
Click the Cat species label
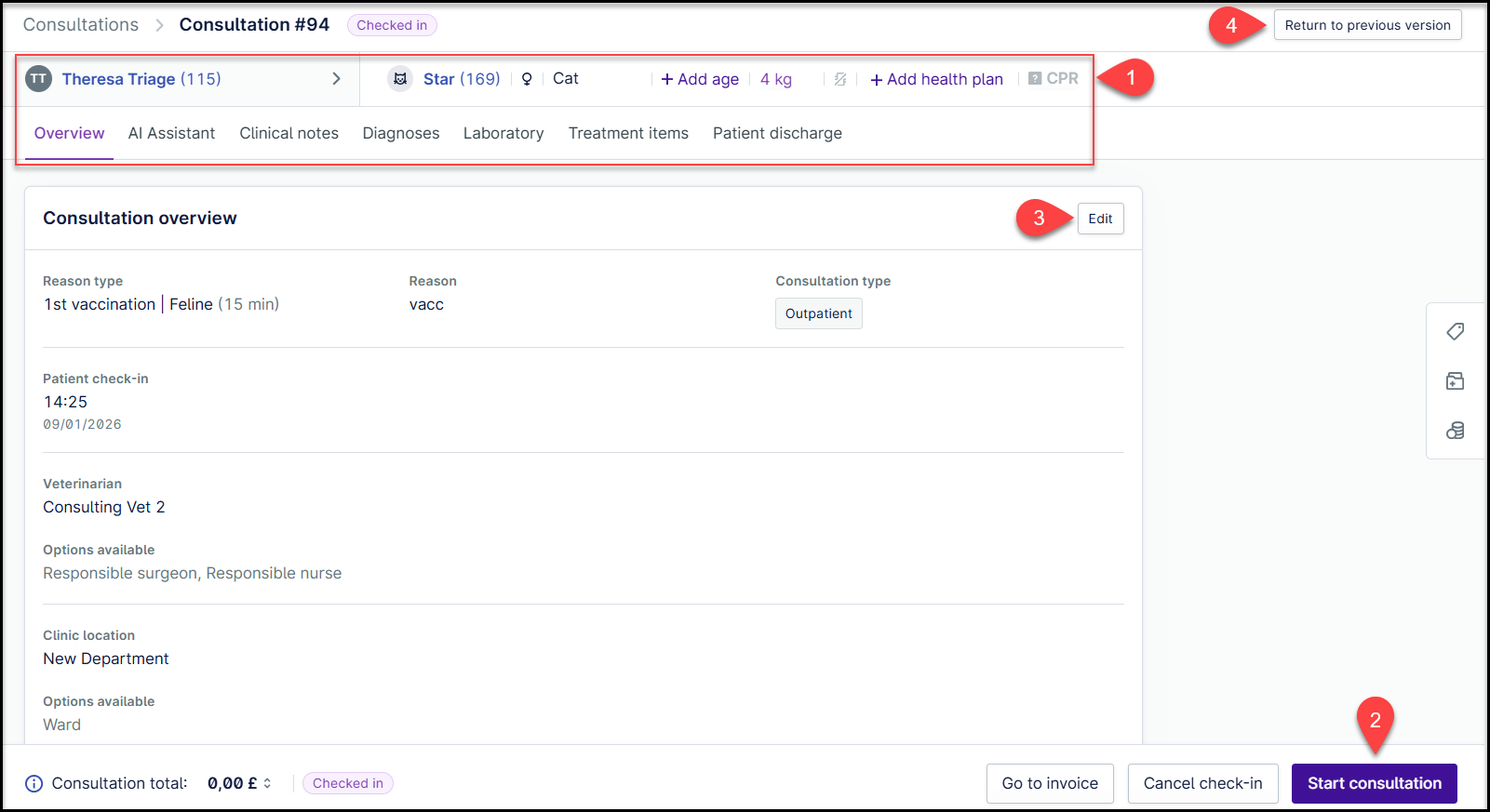(566, 79)
